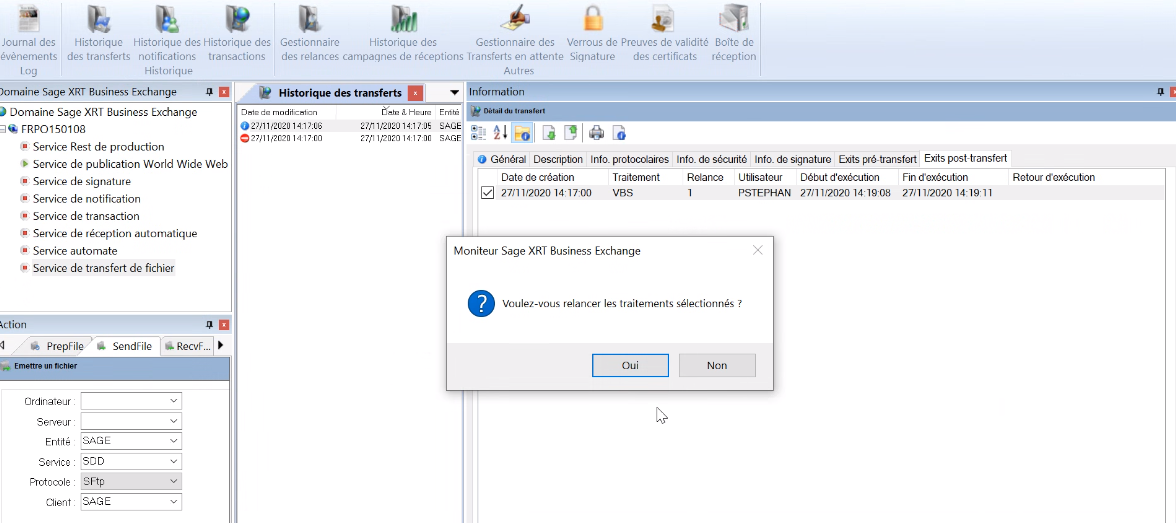Open Journal des évènements log
The height and width of the screenshot is (523, 1176).
pos(28,34)
